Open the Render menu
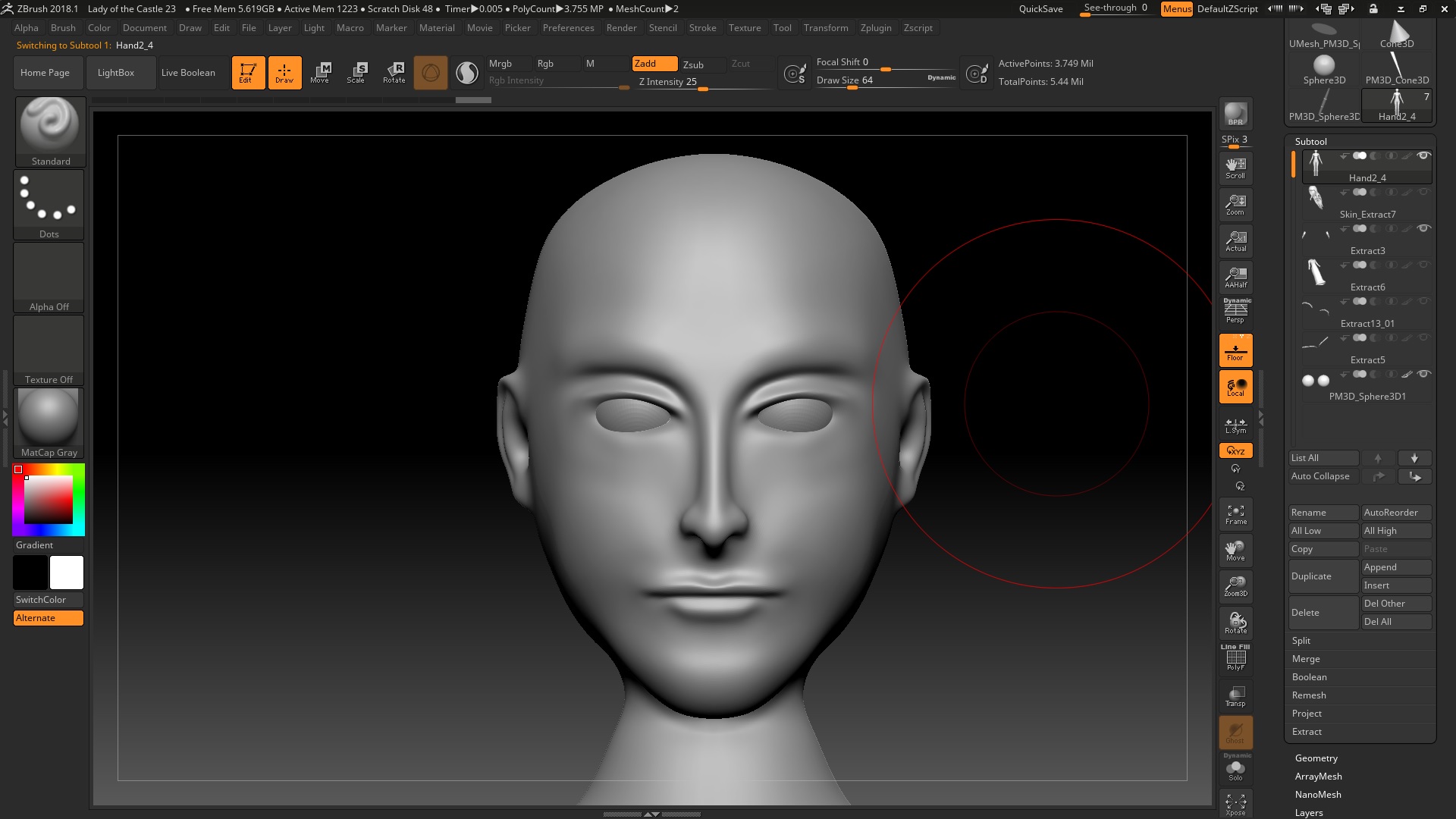 click(621, 28)
